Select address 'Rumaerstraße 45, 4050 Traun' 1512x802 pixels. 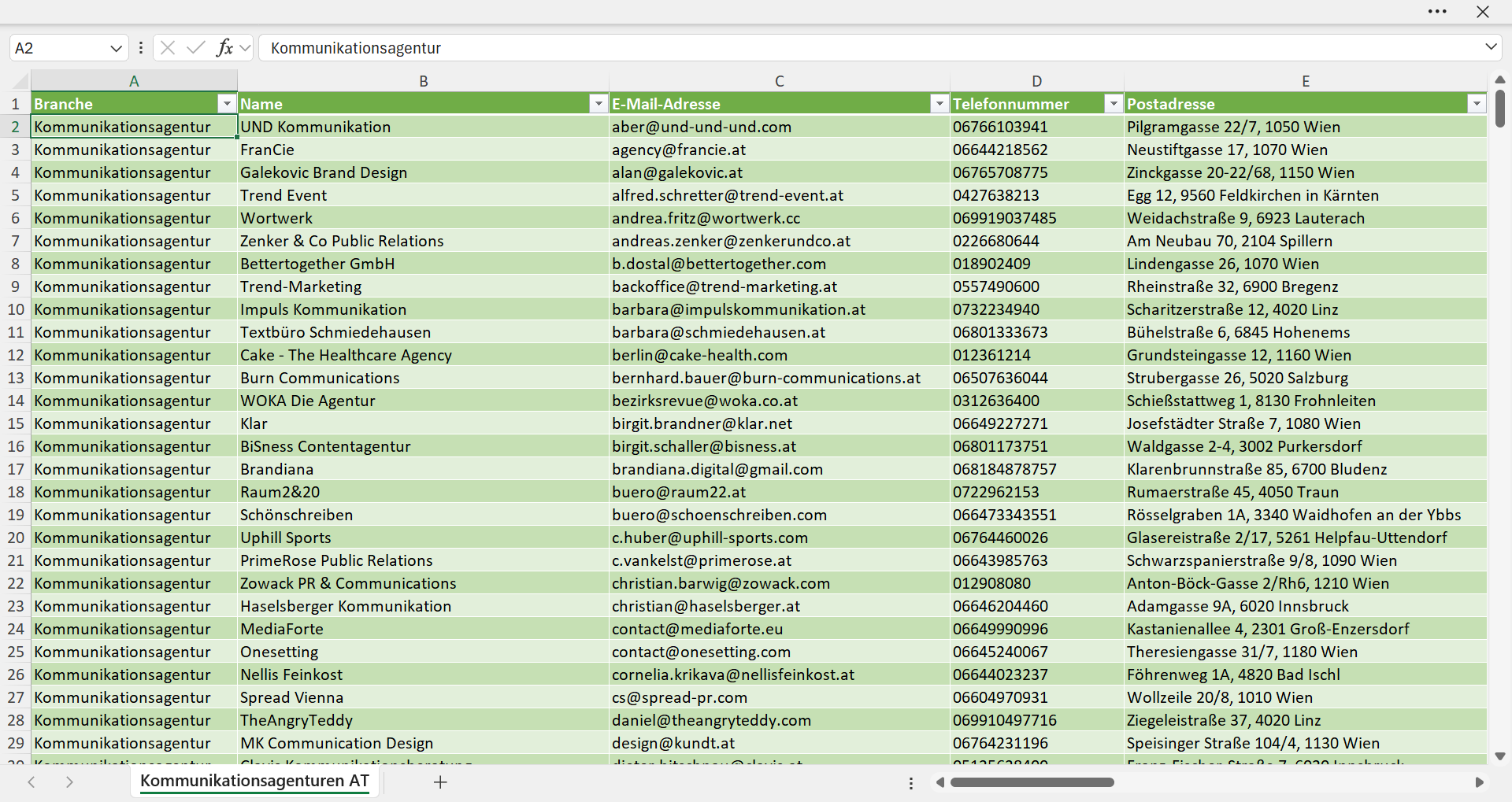click(1306, 492)
